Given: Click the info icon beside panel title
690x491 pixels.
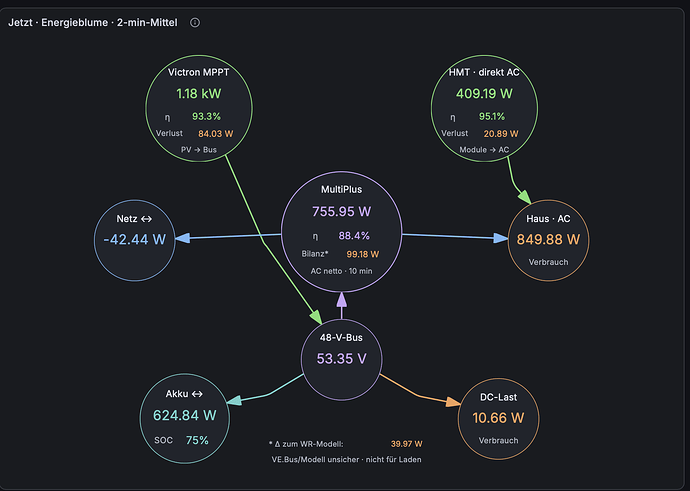Looking at the screenshot, I should [195, 22].
